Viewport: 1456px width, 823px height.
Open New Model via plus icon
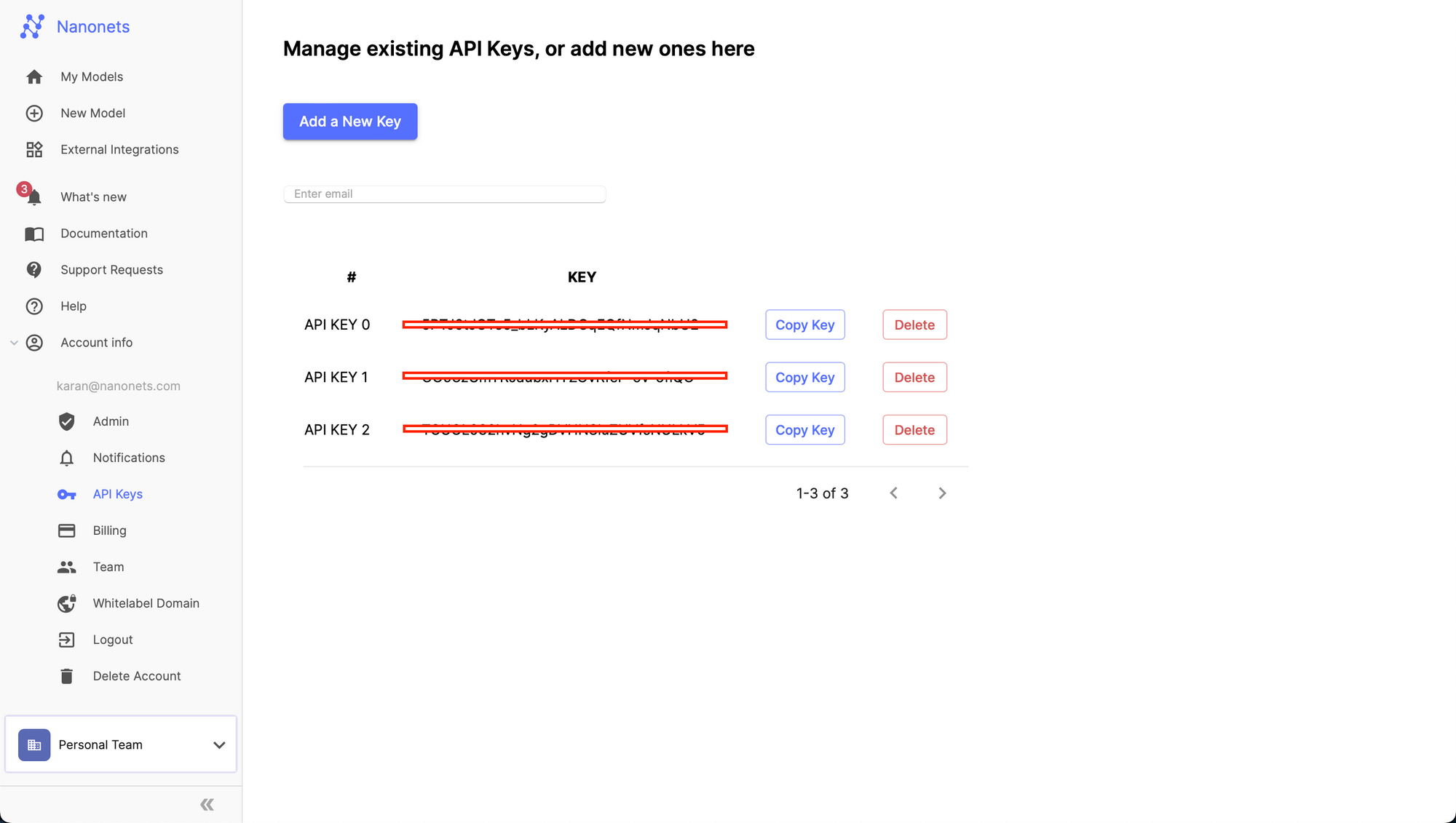34,113
